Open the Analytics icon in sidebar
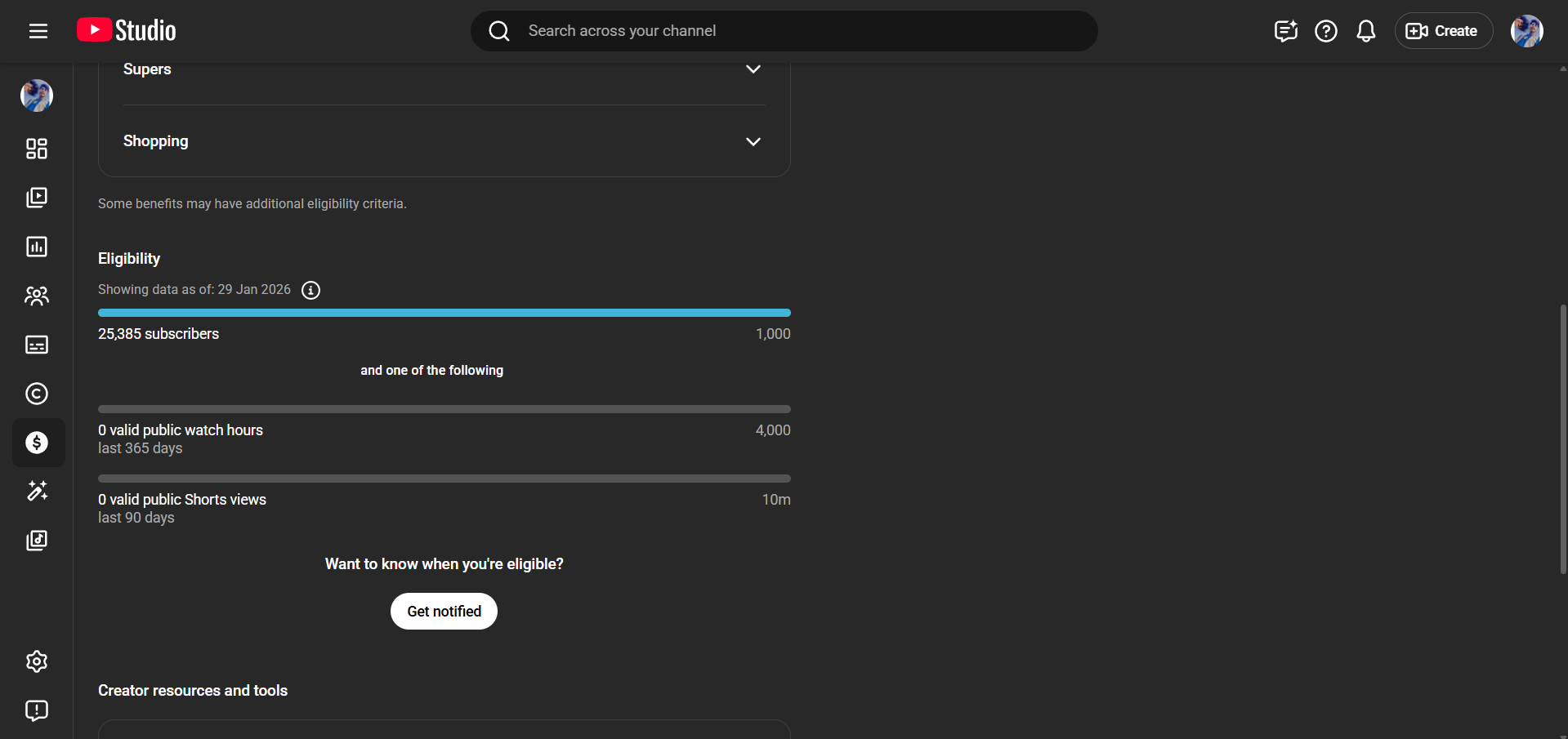Screen dimensions: 1568x739 [x=37, y=247]
